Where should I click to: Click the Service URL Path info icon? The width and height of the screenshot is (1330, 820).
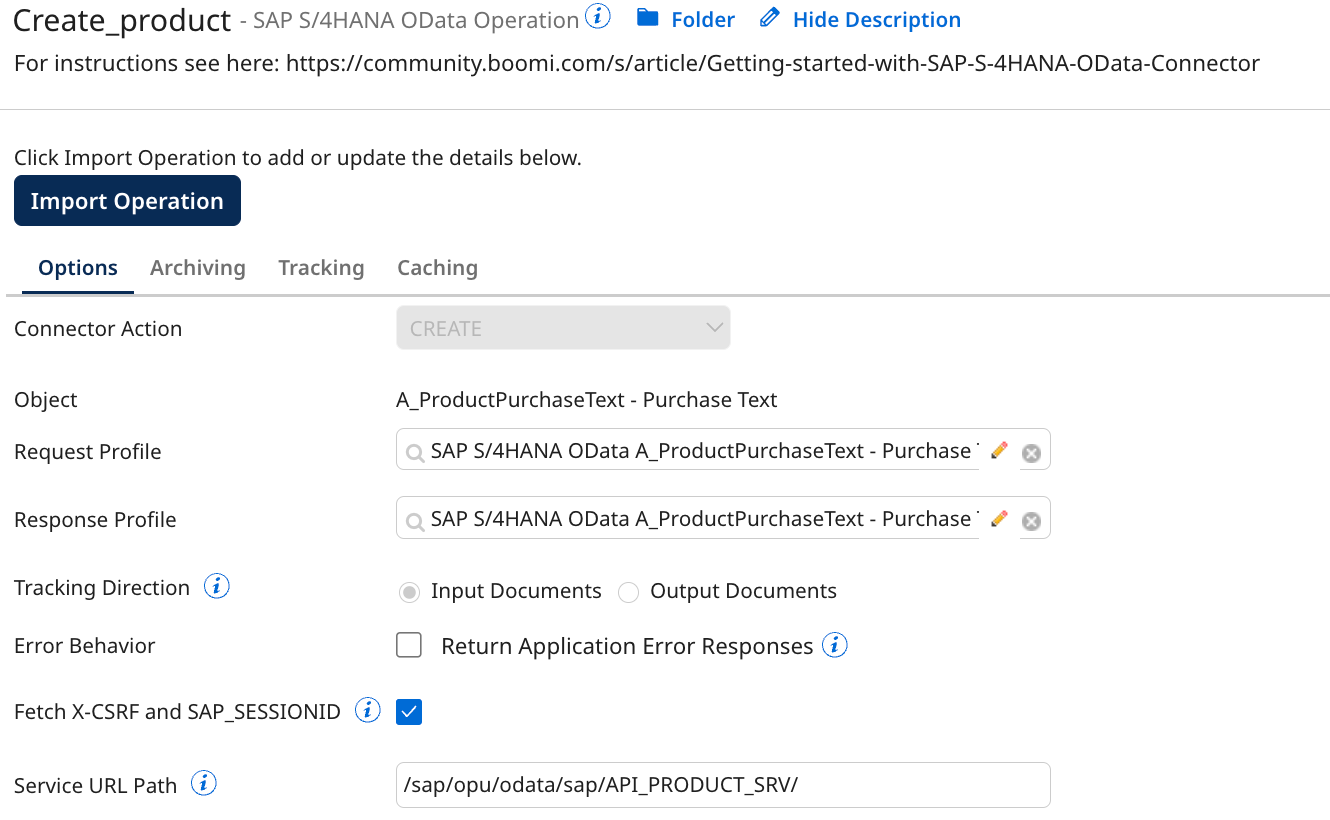(x=203, y=784)
